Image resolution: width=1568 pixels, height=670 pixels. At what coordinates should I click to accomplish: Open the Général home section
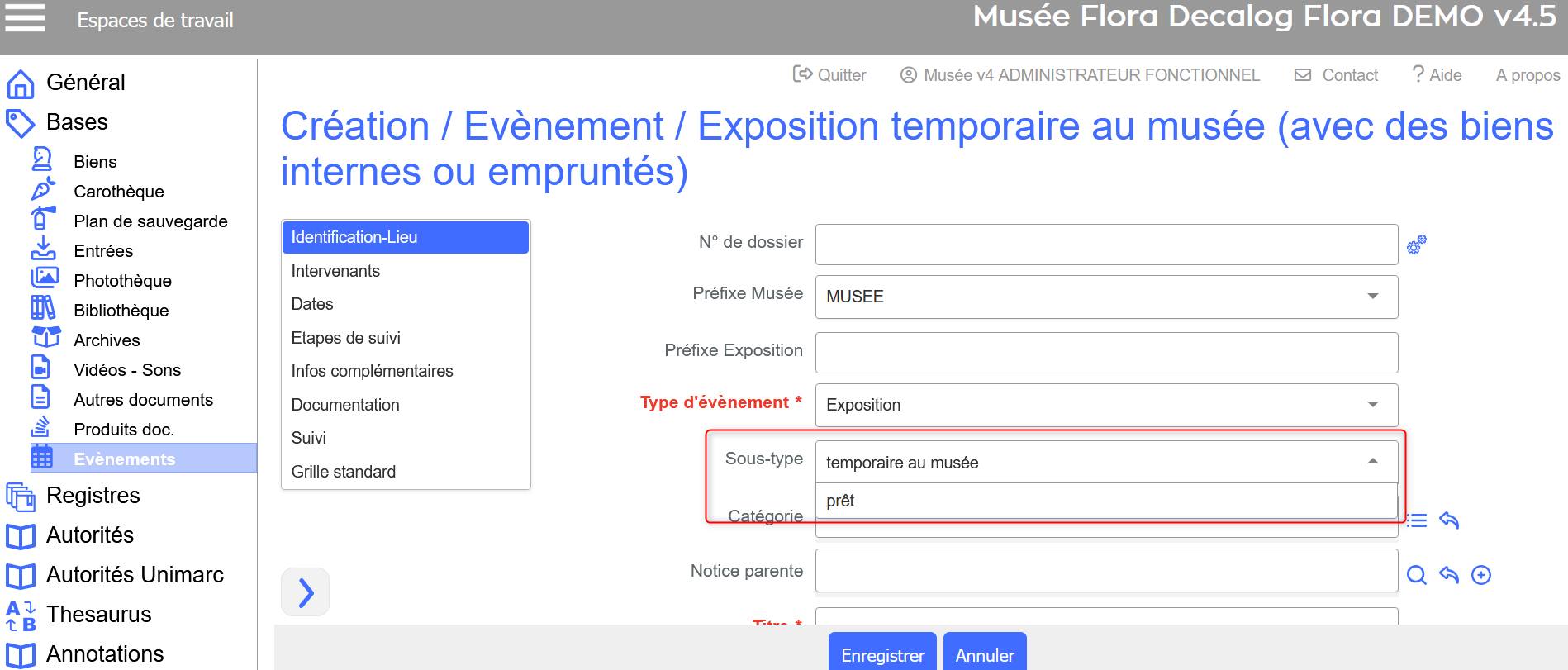point(85,83)
